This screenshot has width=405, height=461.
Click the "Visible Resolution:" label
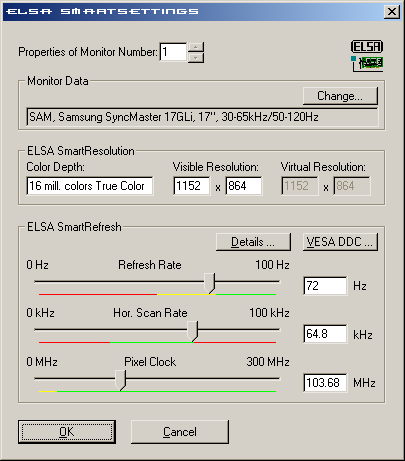coord(216,167)
